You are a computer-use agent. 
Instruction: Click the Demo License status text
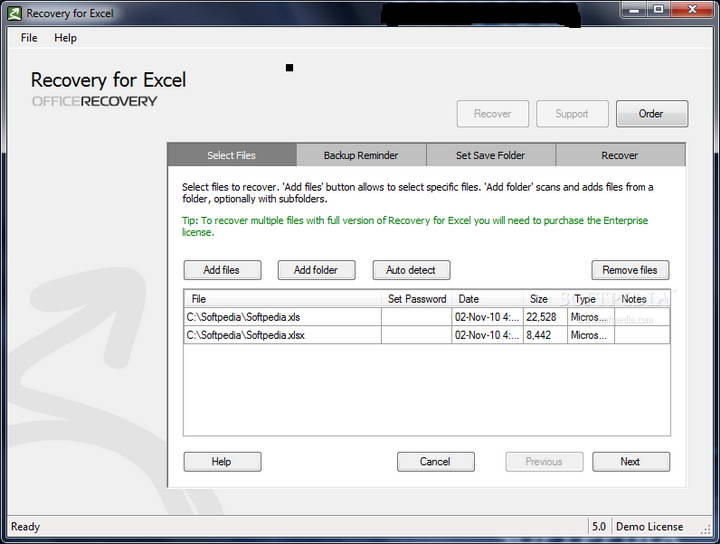650,527
